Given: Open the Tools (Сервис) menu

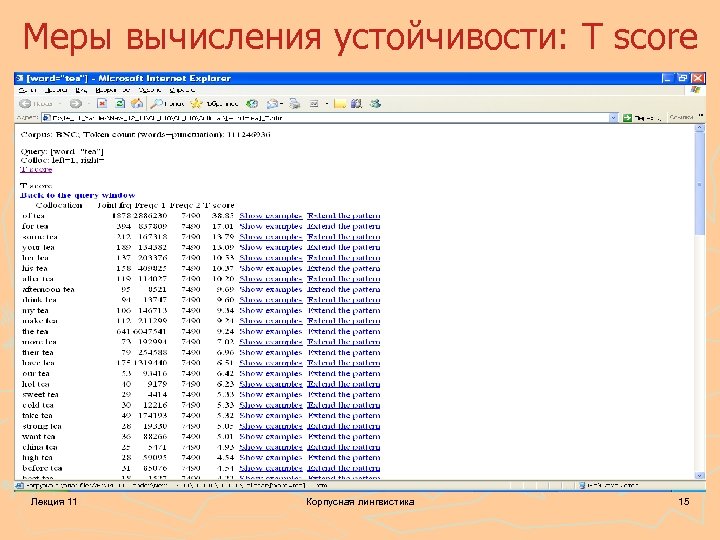Looking at the screenshot, I should (150, 90).
